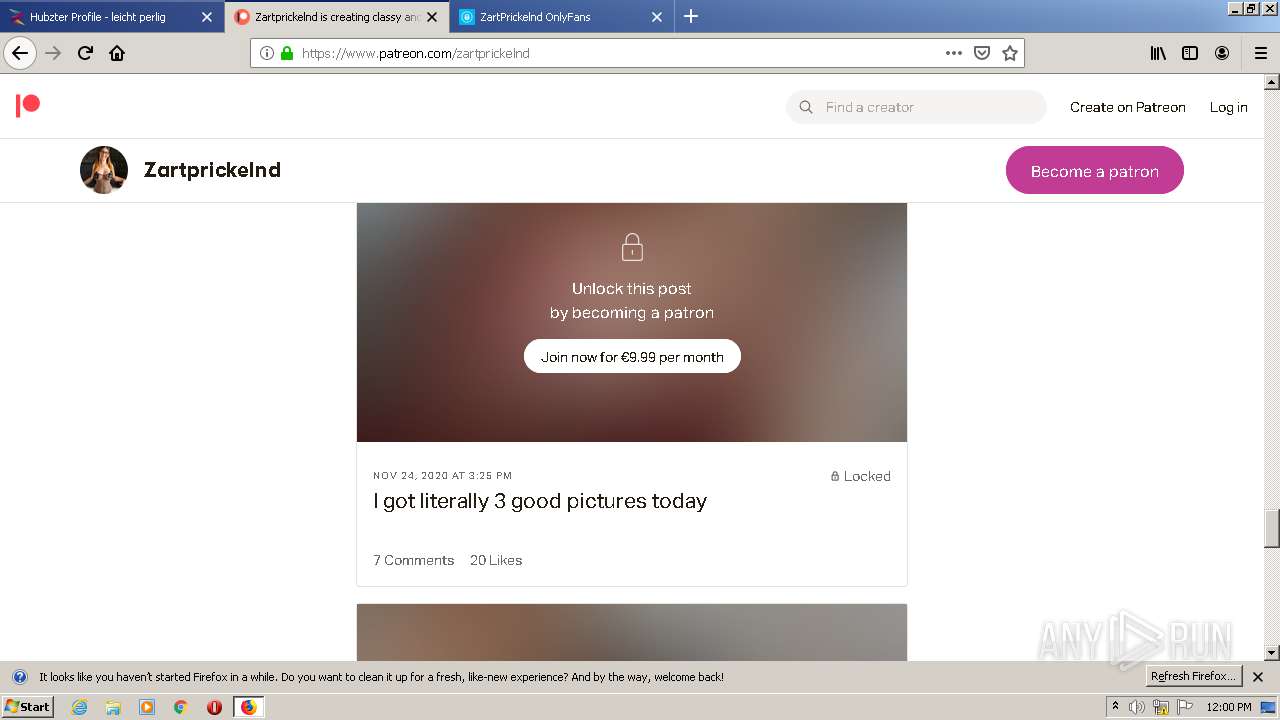Dismiss the Firefox notification bar
The height and width of the screenshot is (720, 1280).
coord(1258,677)
